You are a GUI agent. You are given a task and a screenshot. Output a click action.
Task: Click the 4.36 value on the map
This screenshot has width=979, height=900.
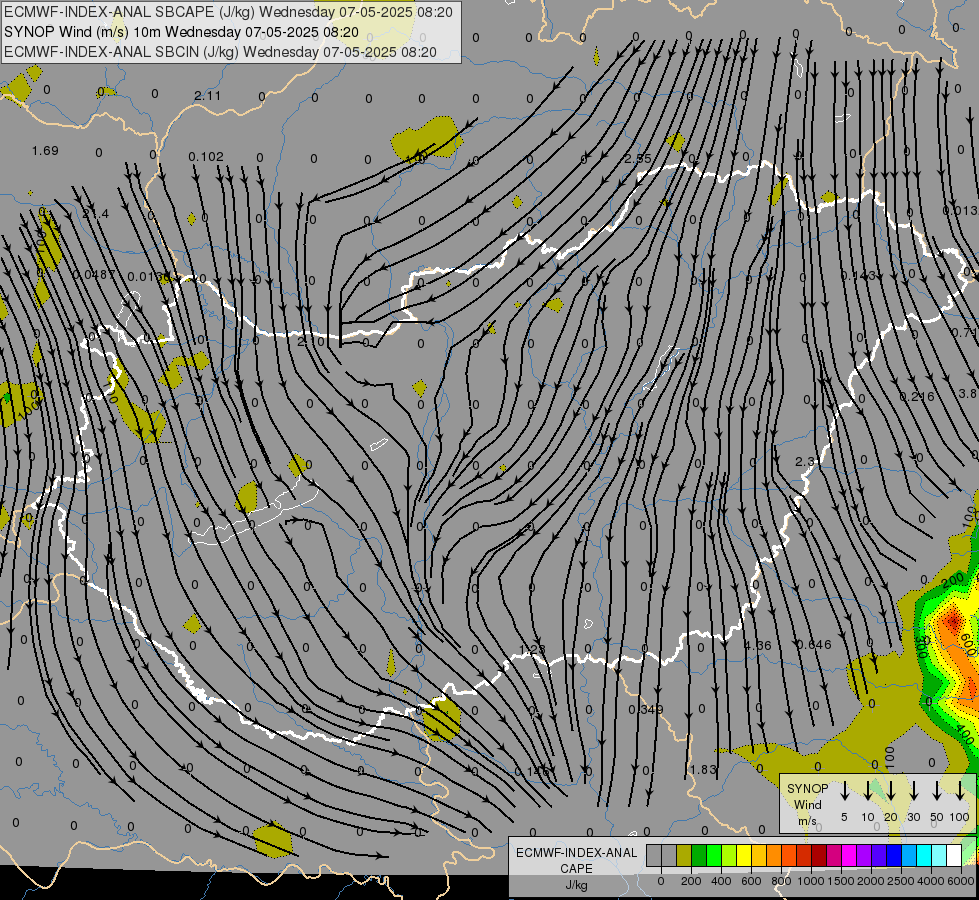[757, 645]
